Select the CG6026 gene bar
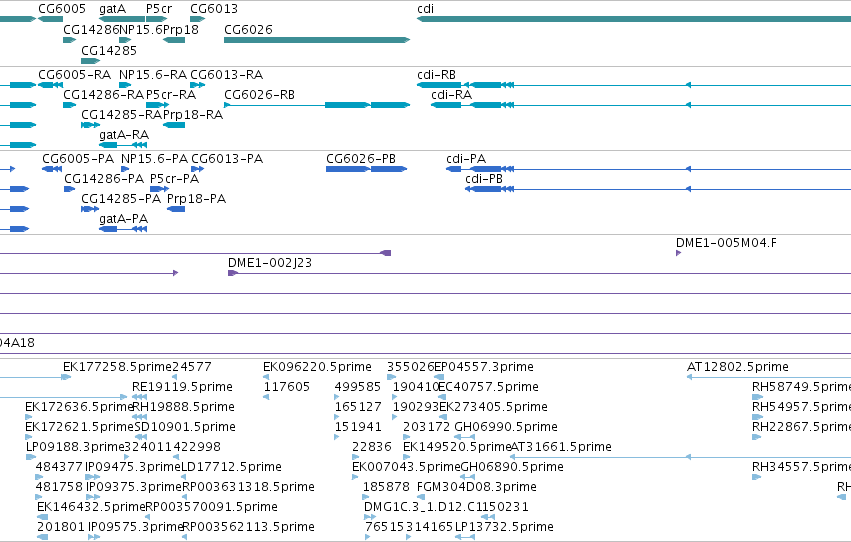The image size is (851, 542). tap(316, 40)
